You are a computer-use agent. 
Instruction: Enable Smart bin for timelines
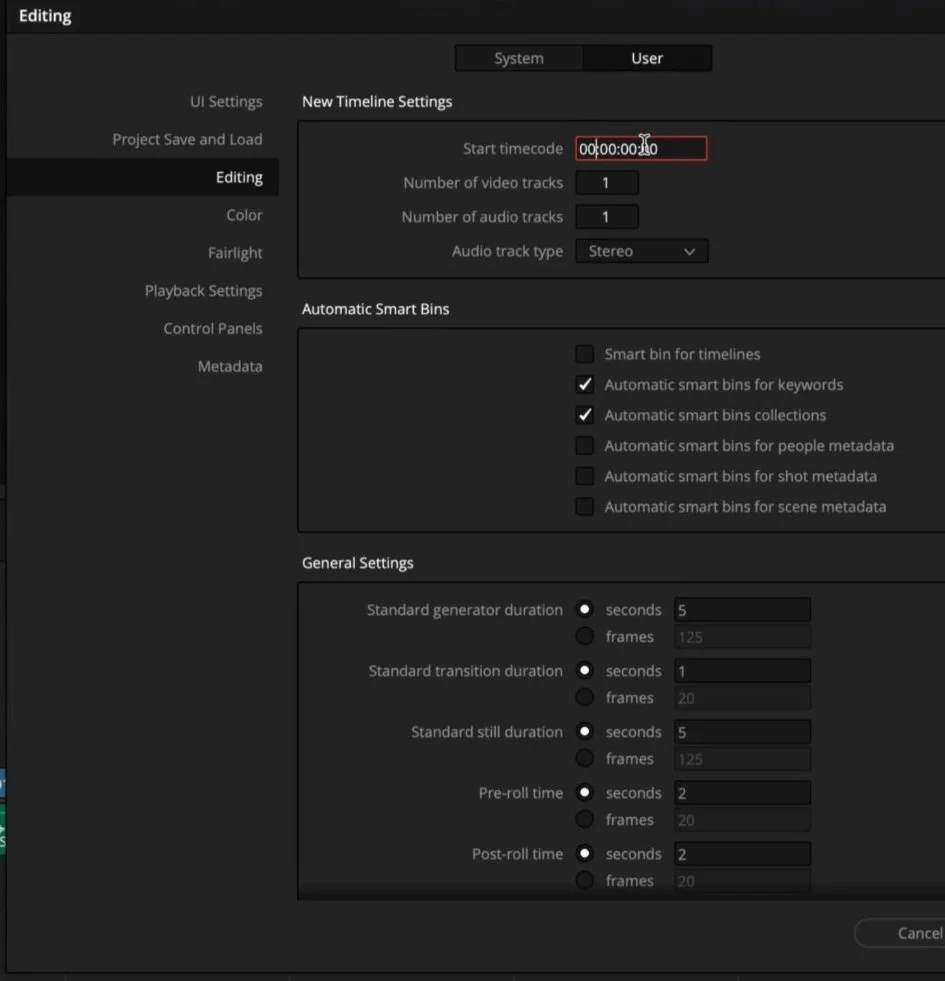[x=584, y=353]
